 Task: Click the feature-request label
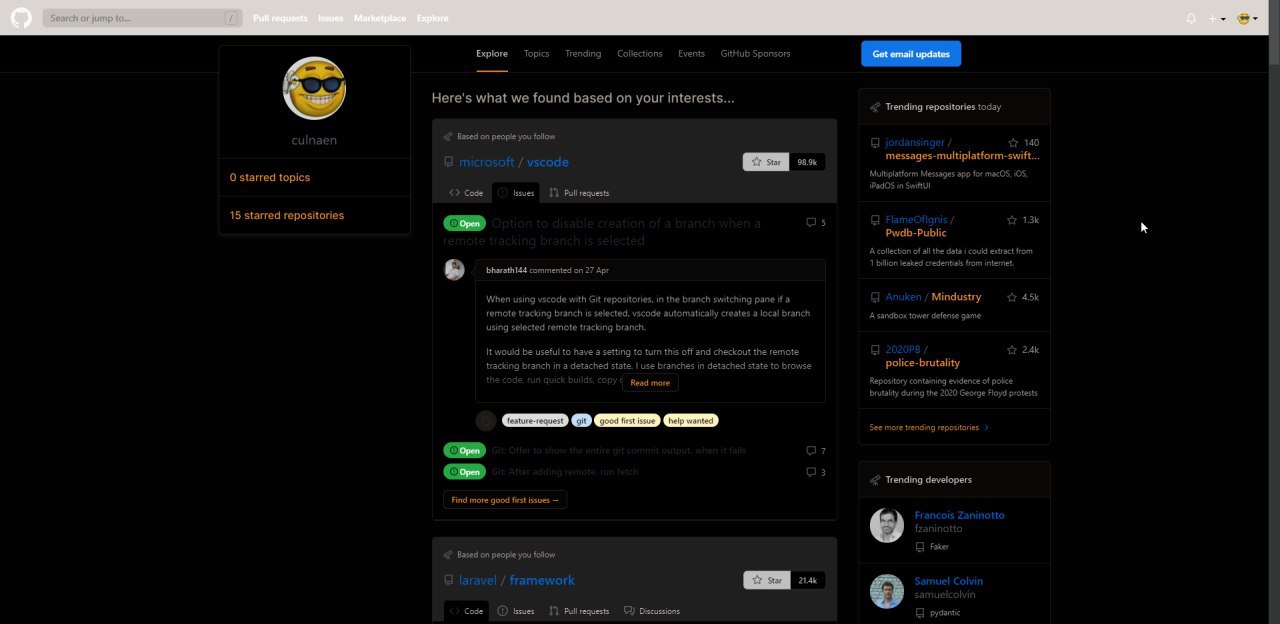[x=535, y=421]
